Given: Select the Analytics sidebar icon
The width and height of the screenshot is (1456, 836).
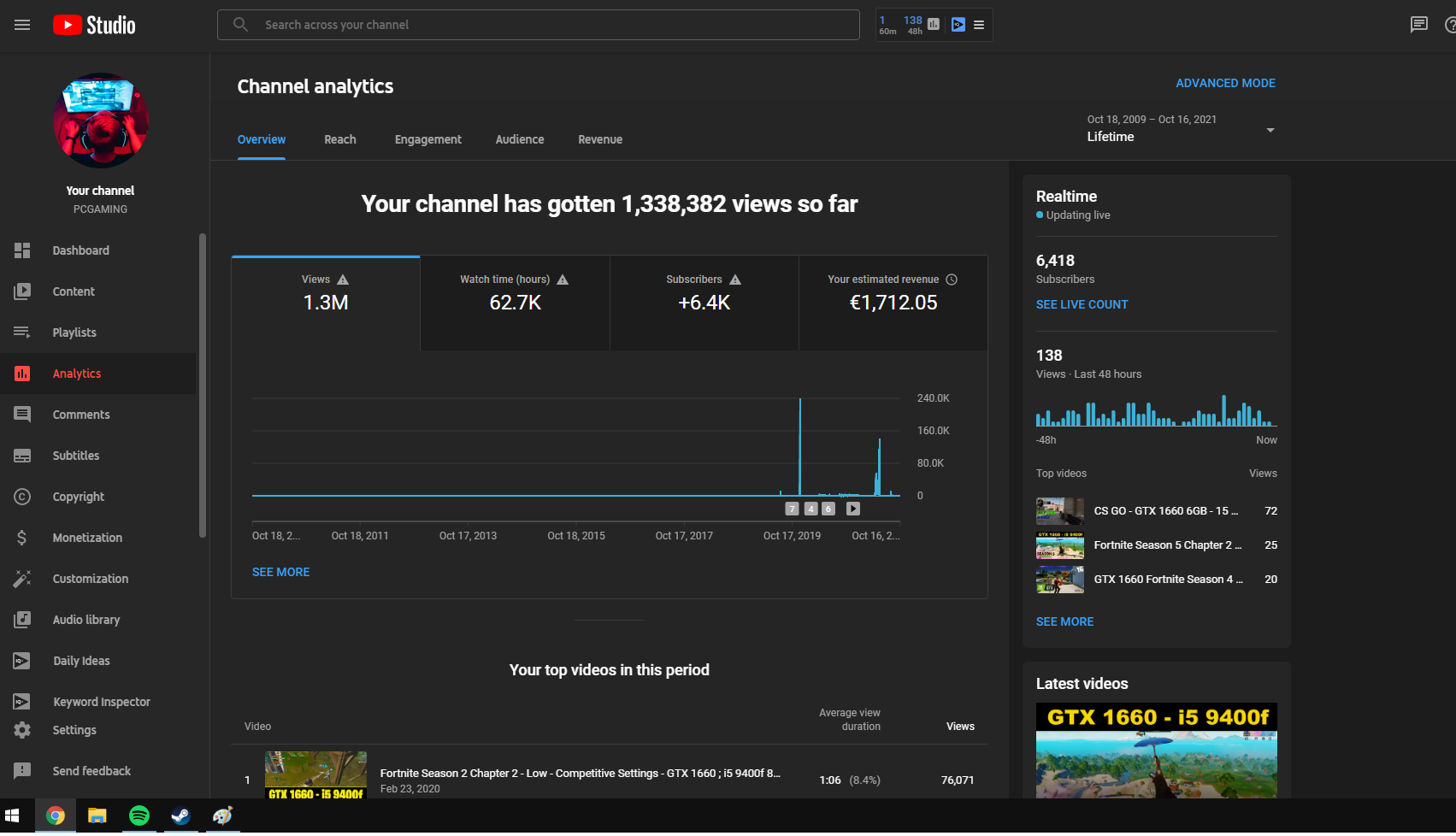Looking at the screenshot, I should click(22, 374).
